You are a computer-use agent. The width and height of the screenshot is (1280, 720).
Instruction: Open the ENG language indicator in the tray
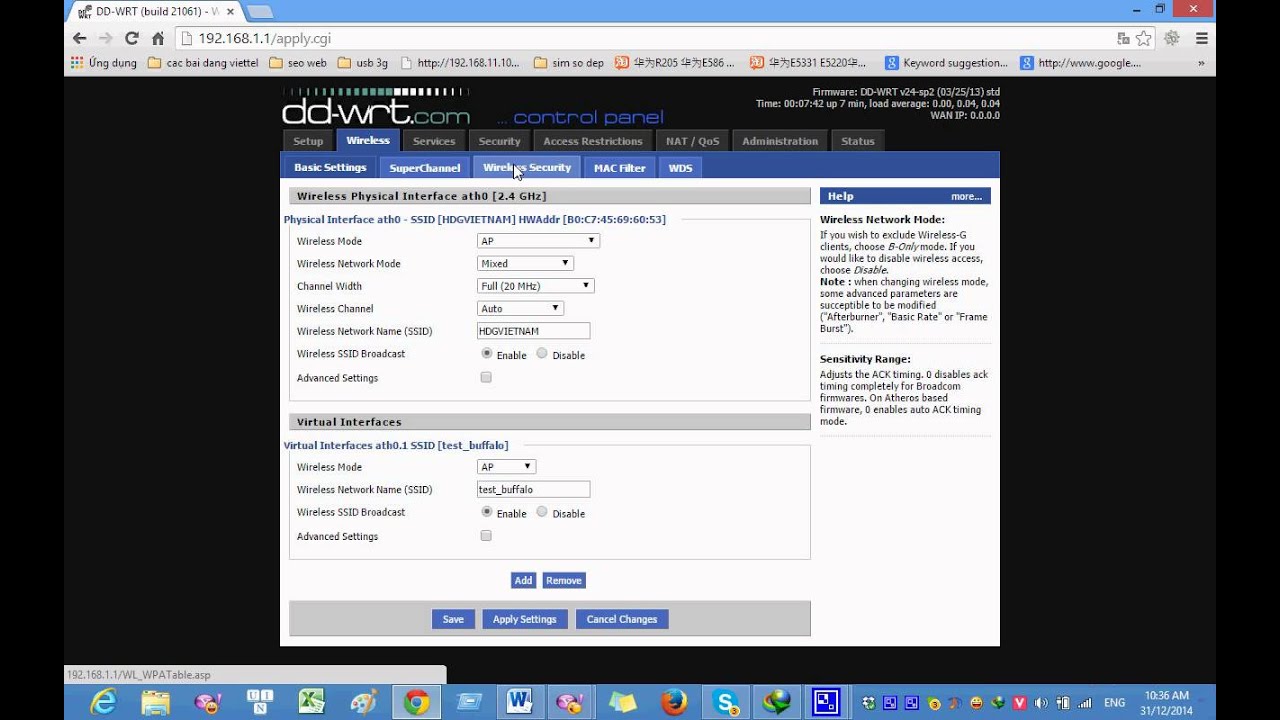[x=1114, y=702]
